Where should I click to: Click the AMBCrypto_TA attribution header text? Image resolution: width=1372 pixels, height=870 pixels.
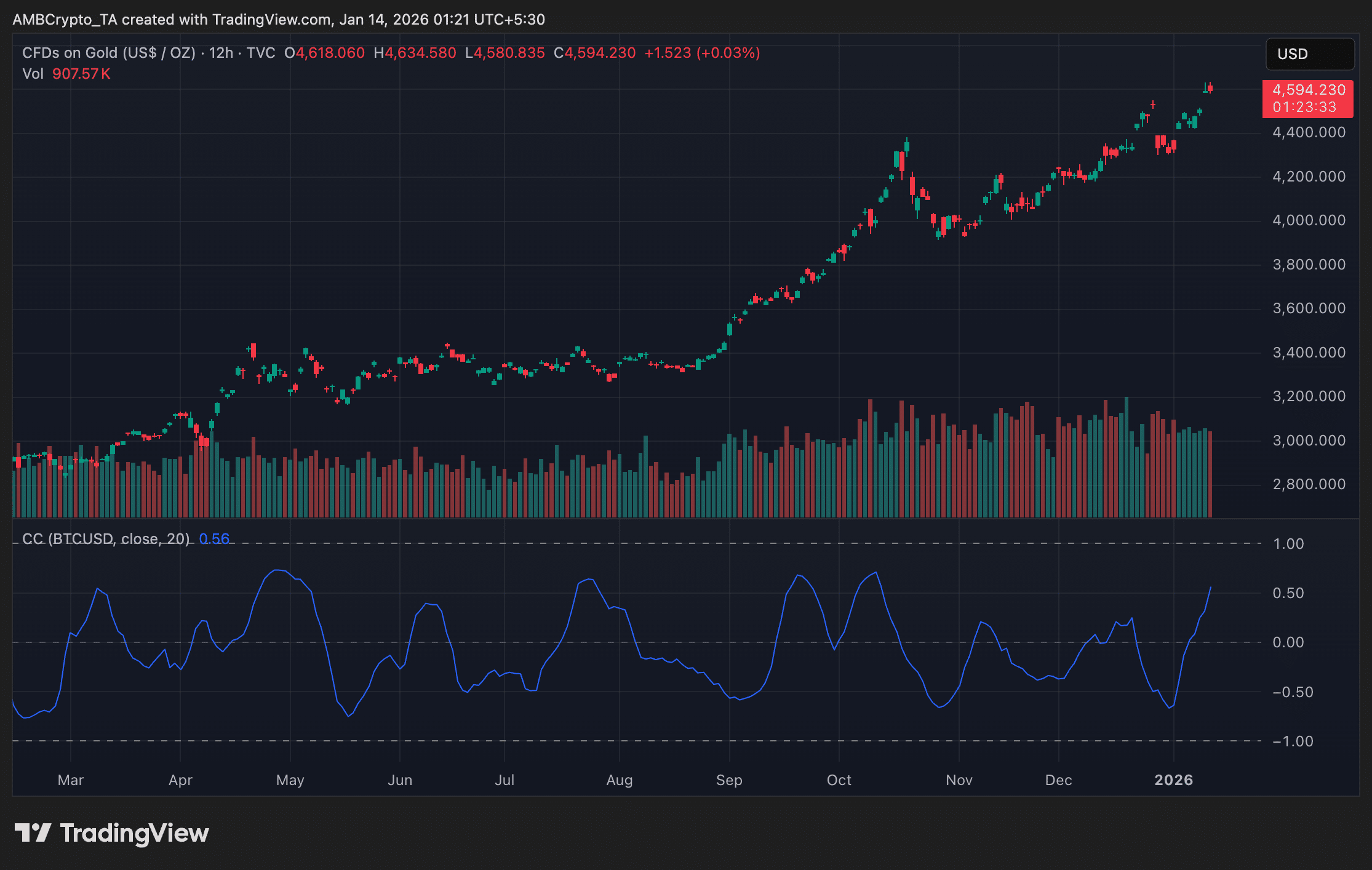pyautogui.click(x=279, y=20)
